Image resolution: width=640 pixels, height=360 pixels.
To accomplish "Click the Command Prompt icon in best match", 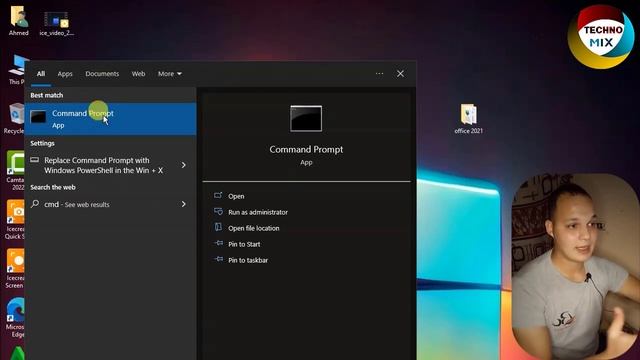I will (x=38, y=117).
